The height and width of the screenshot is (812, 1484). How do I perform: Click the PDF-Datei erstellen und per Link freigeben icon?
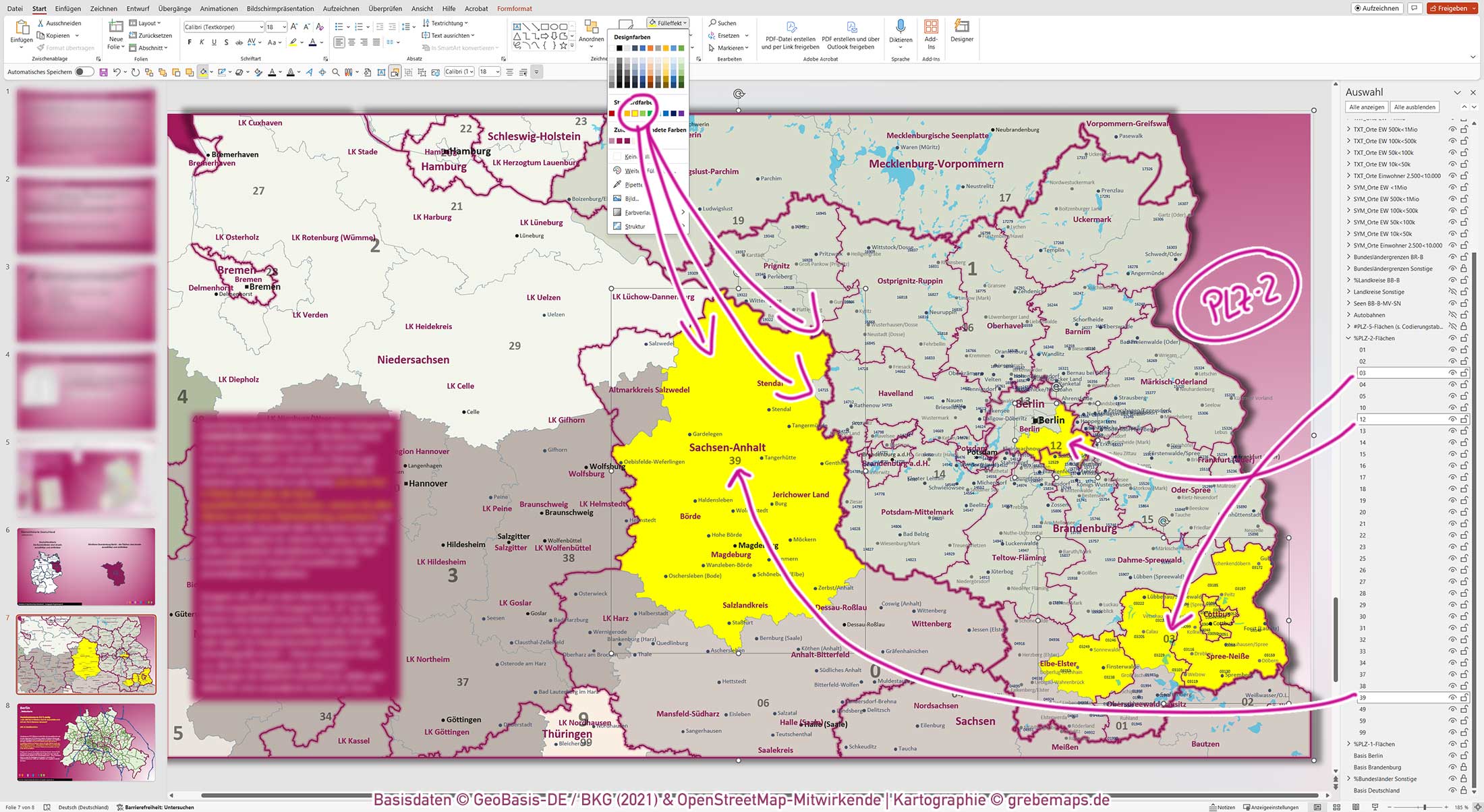coord(791,28)
